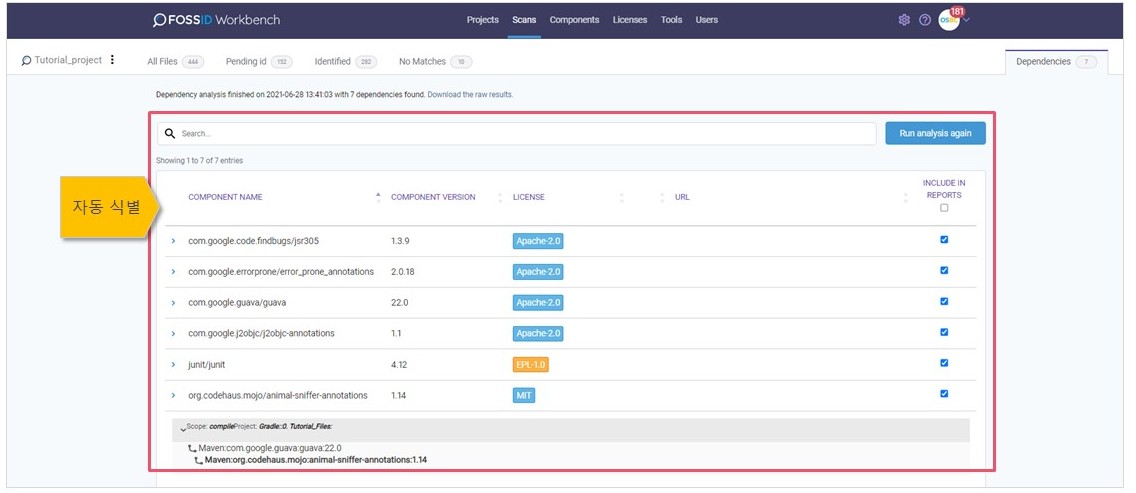Click the magnifier icon in the search box
The height and width of the screenshot is (493, 1136).
pos(170,133)
